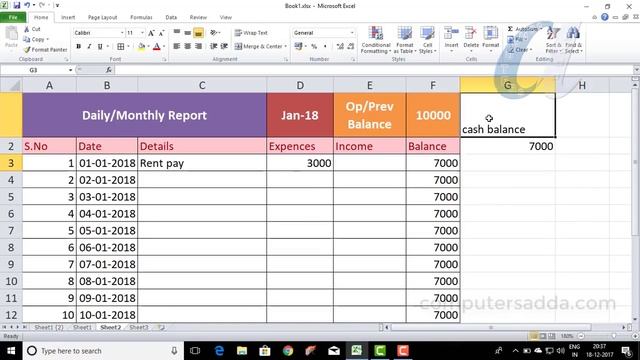Toggle Center horizontal alignment
The height and width of the screenshot is (360, 640).
pyautogui.click(x=187, y=47)
